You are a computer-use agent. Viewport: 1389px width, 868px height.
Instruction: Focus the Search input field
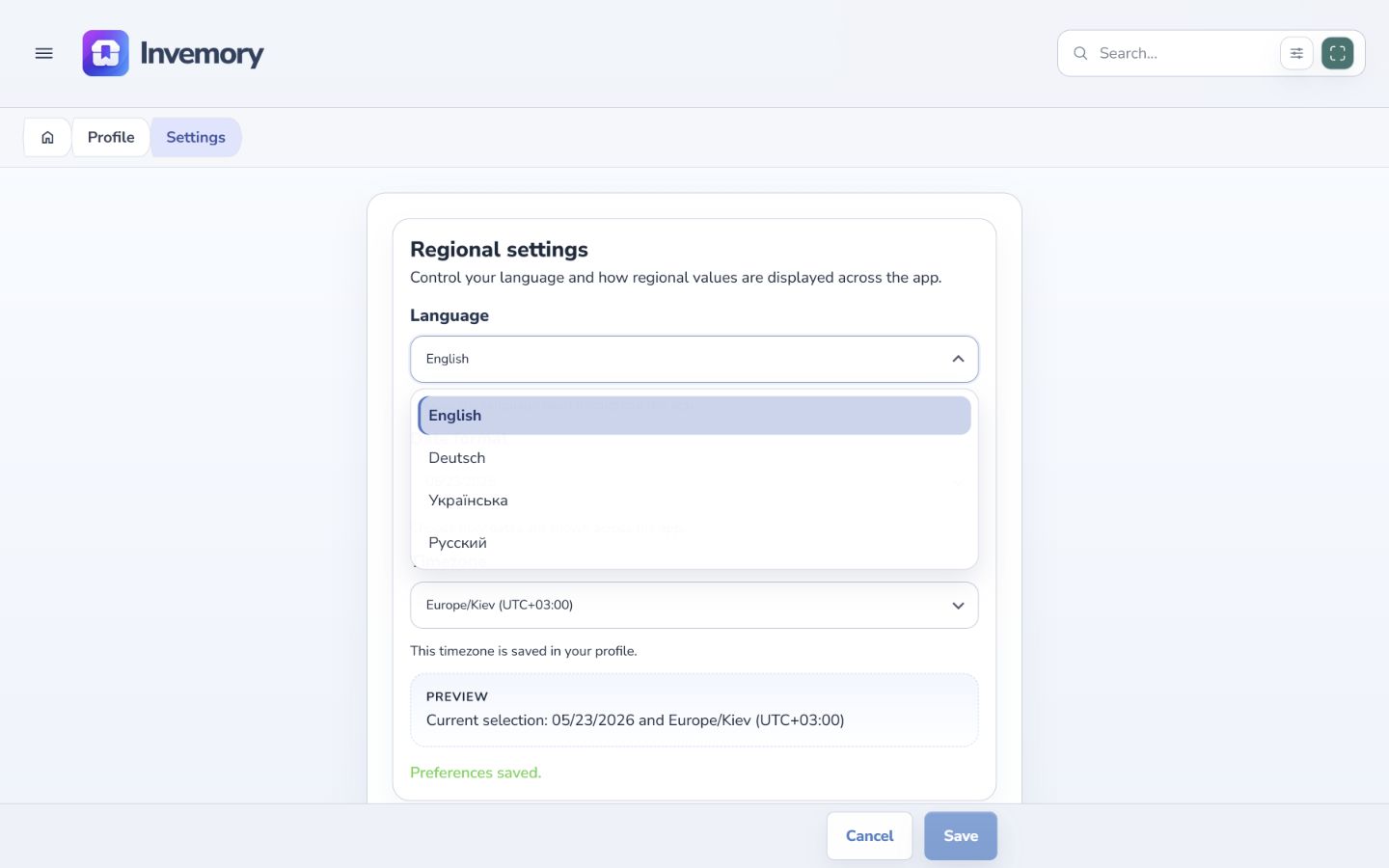click(1185, 53)
